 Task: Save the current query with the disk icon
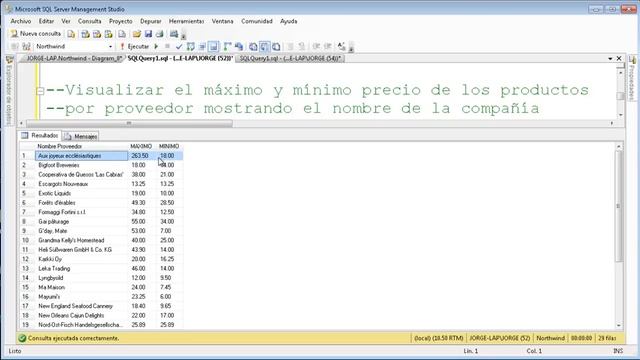[148, 34]
